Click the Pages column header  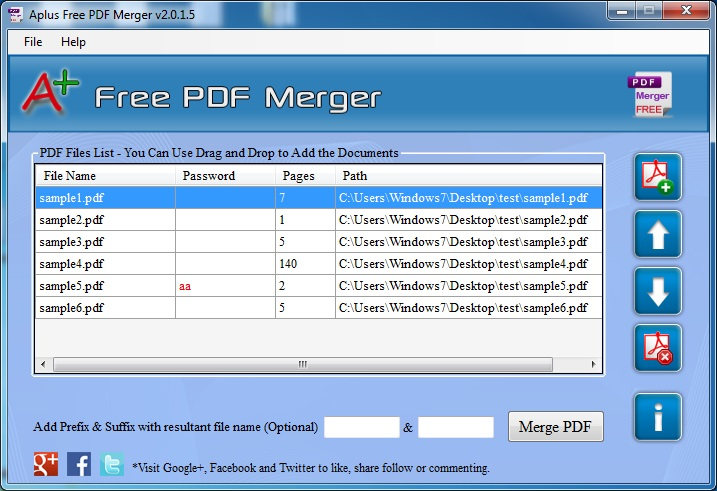click(x=305, y=176)
